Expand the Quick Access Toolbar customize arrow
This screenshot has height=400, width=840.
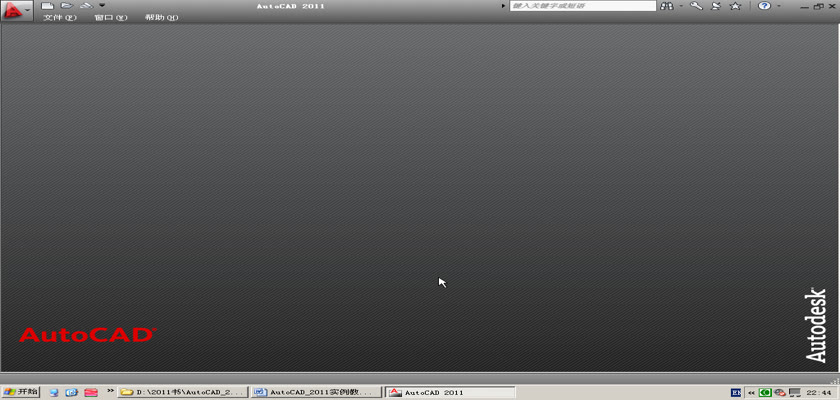click(x=102, y=6)
